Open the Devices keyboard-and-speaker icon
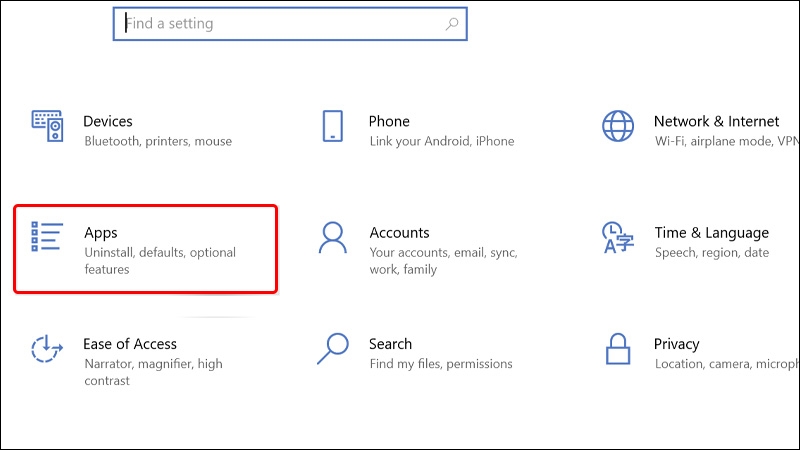Image resolution: width=800 pixels, height=450 pixels. 47,126
